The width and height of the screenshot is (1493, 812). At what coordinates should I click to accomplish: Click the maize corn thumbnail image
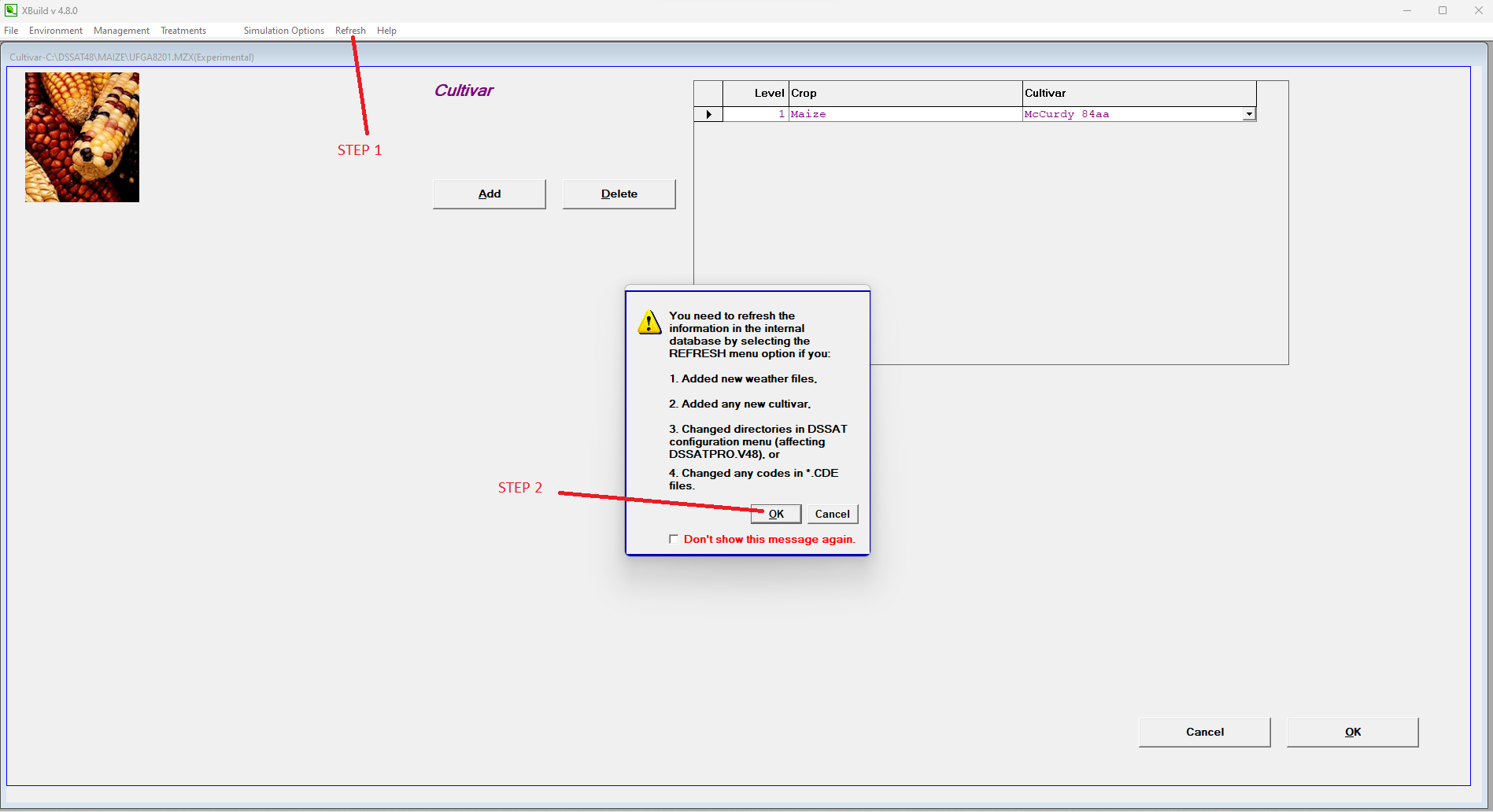[82, 137]
